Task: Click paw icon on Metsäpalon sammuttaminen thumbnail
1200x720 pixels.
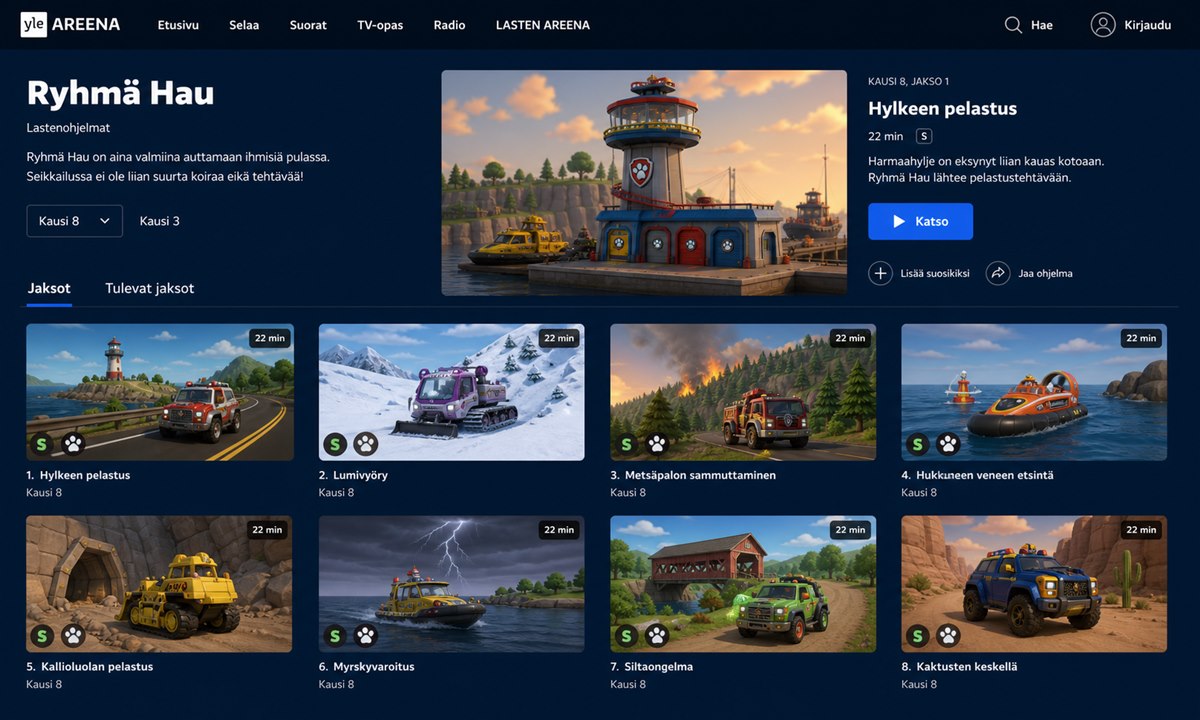Action: pyautogui.click(x=657, y=444)
